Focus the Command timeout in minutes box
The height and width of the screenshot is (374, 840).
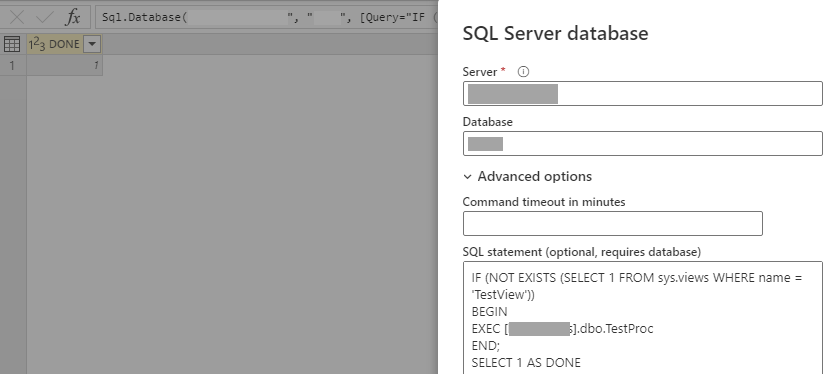pyautogui.click(x=612, y=223)
